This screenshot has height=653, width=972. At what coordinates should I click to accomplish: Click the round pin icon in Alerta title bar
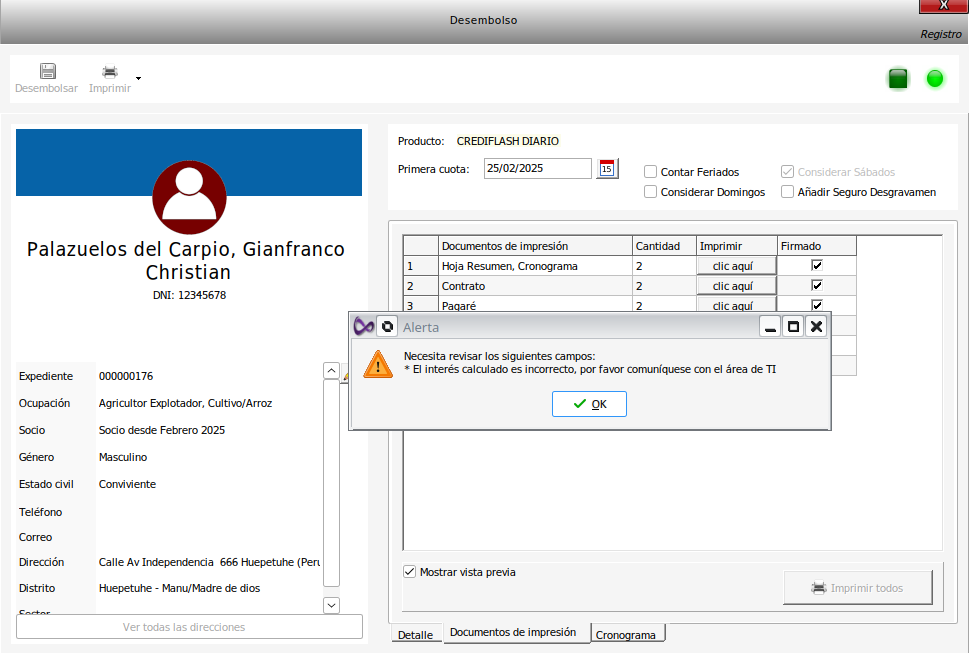(x=387, y=327)
